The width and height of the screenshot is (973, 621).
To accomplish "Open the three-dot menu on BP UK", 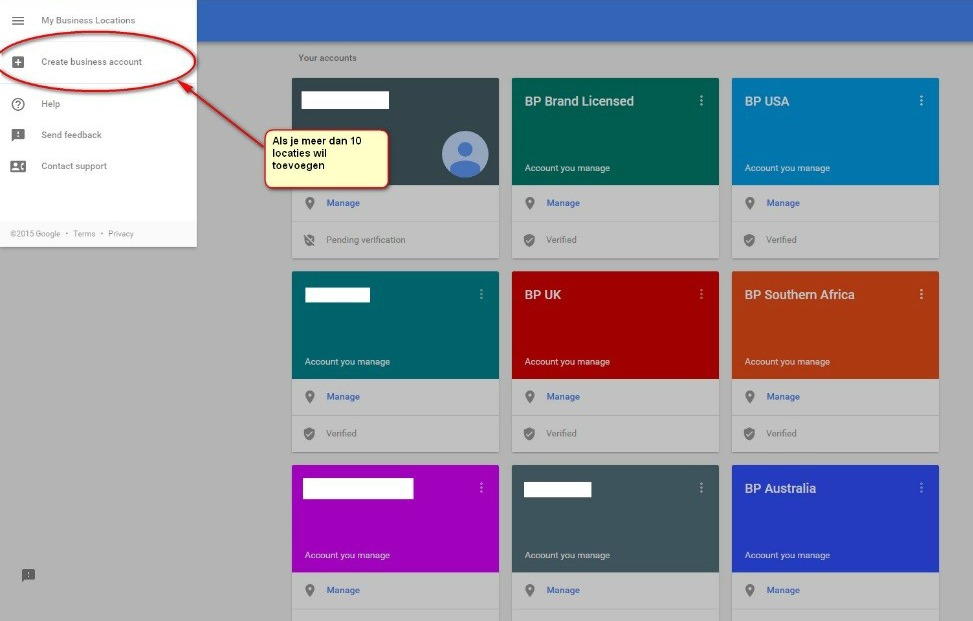I will 701,294.
